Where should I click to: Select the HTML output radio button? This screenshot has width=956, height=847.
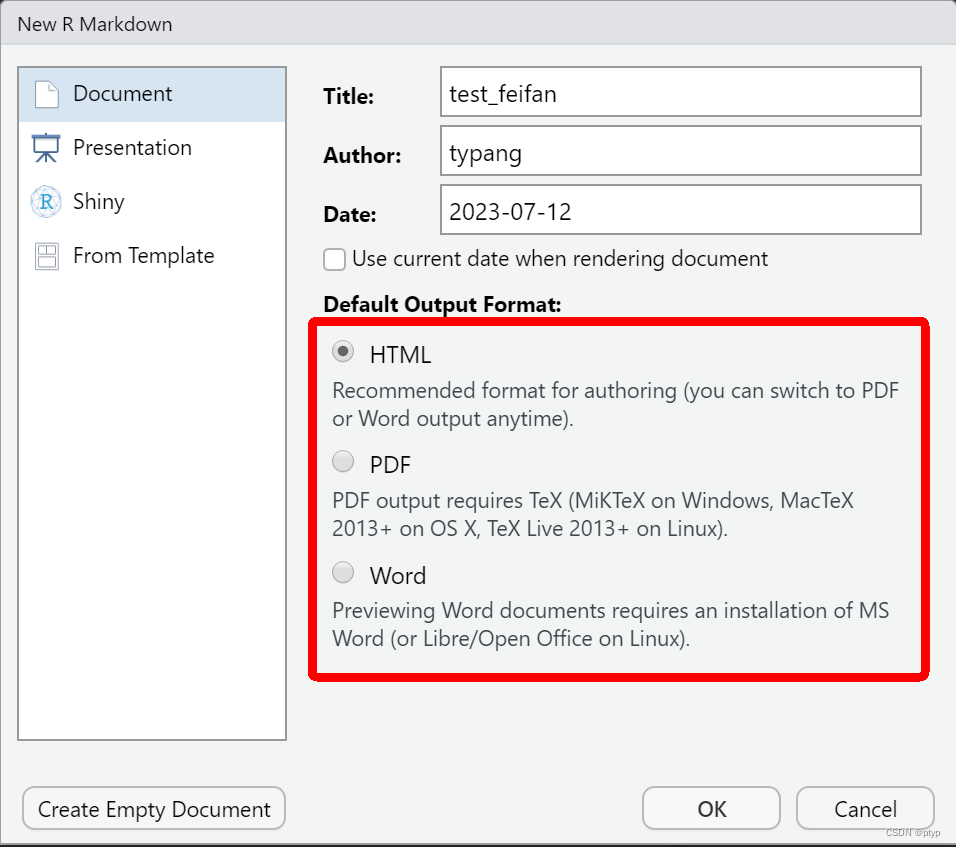tap(343, 352)
